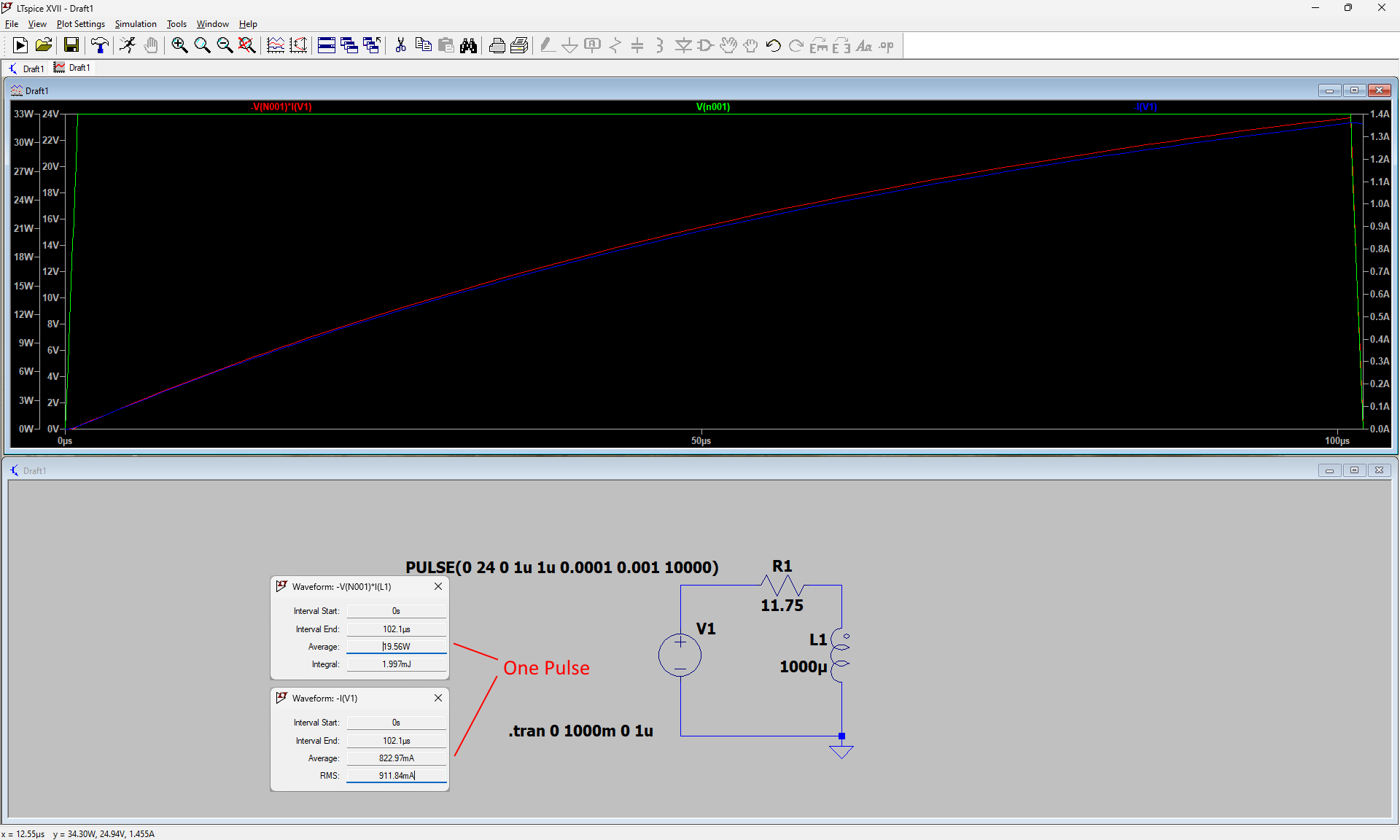Click the New Schematic toolbar icon
The width and height of the screenshot is (1400, 840).
20,45
